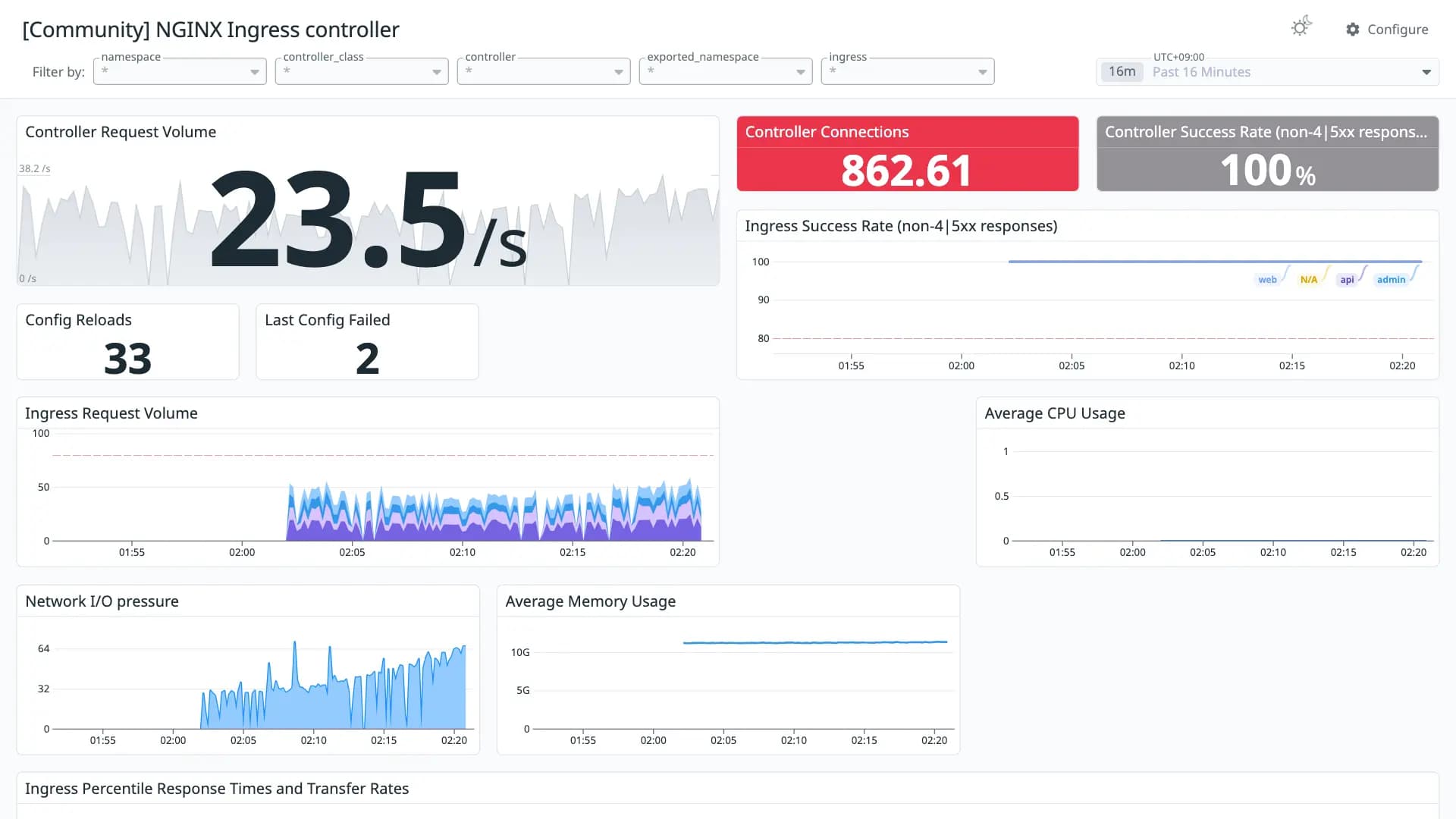This screenshot has height=819, width=1456.
Task: Click the 23.5/s request volume value
Action: 368,220
